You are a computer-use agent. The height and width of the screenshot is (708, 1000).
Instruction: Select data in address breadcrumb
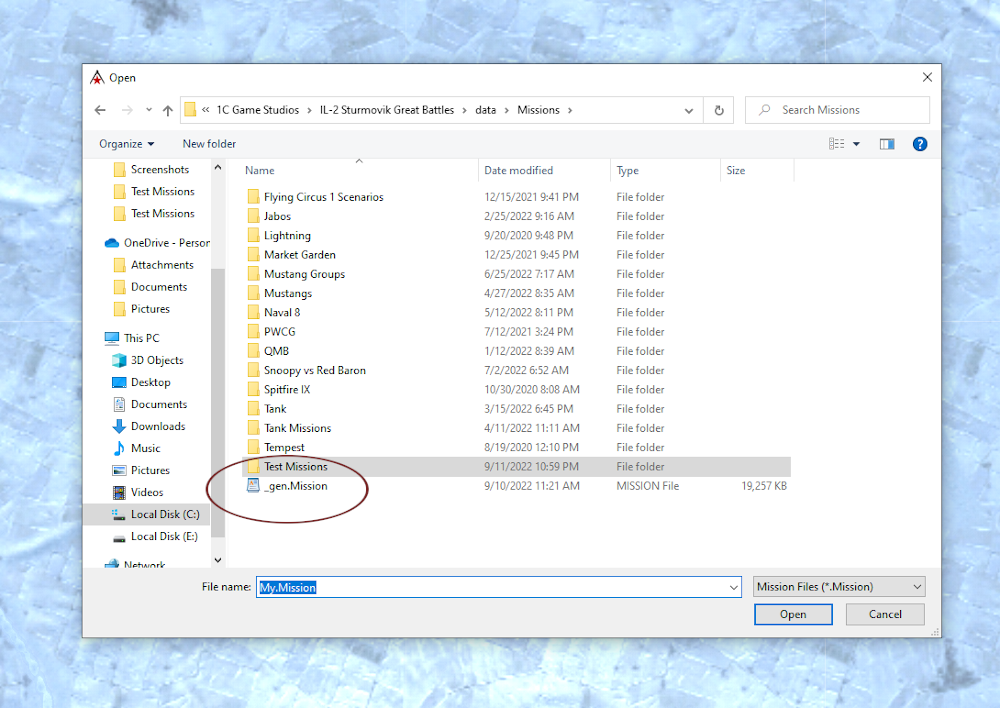tap(485, 110)
